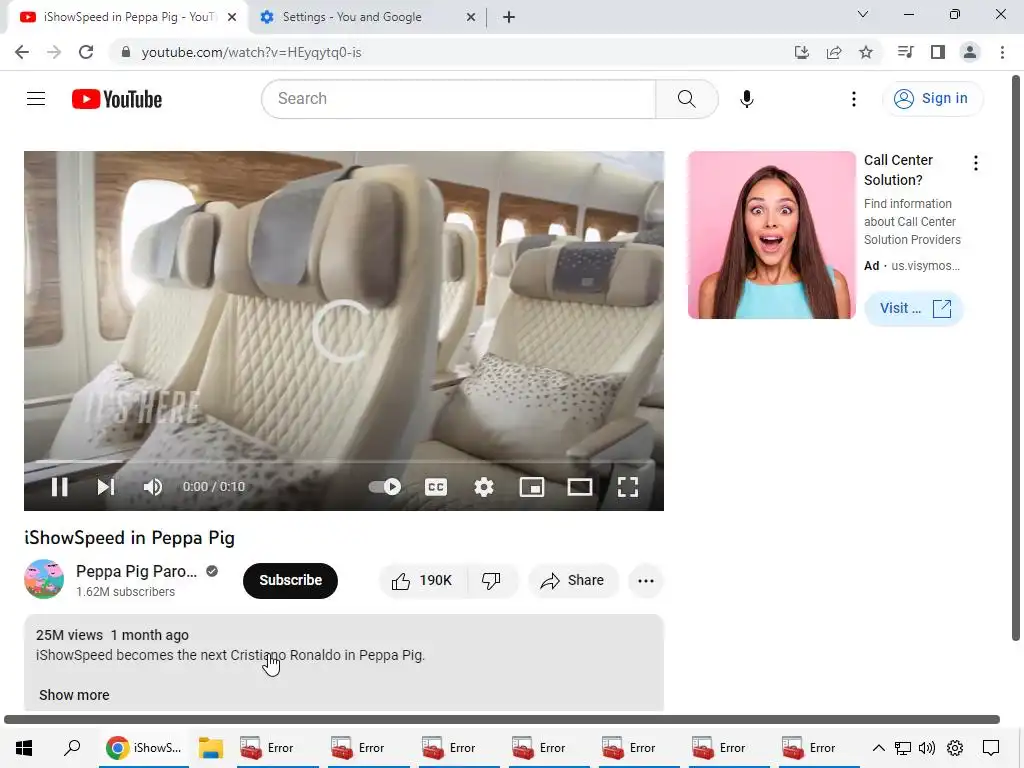This screenshot has width=1024, height=768.
Task: Open the Peppa Pig Paro... channel name
Action: 136,571
